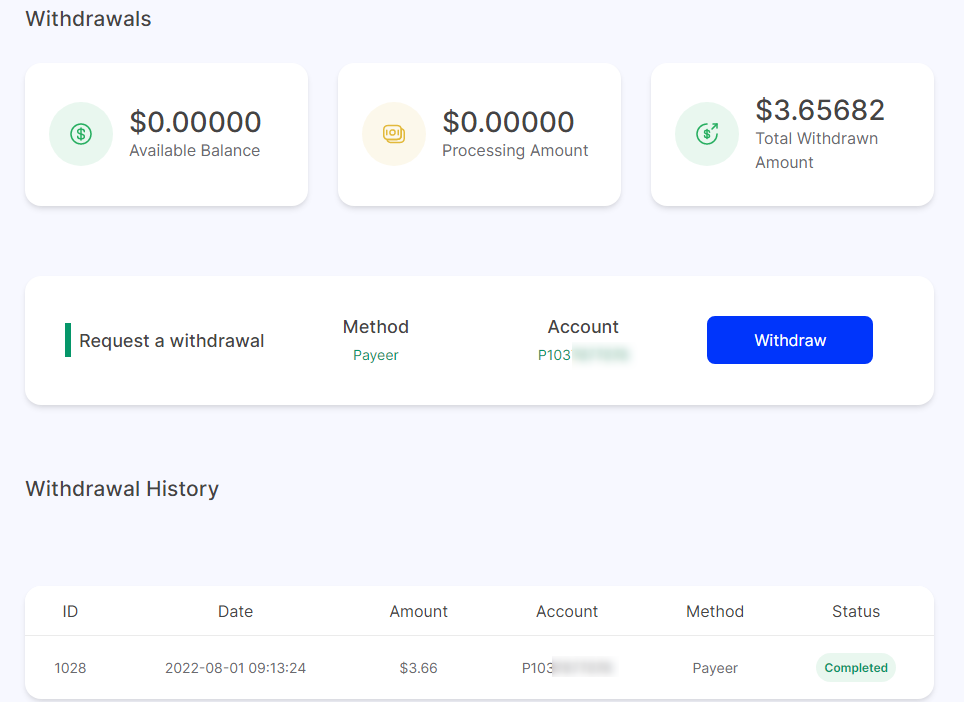This screenshot has width=964, height=702.
Task: Click the green P103 account number
Action: click(x=583, y=355)
